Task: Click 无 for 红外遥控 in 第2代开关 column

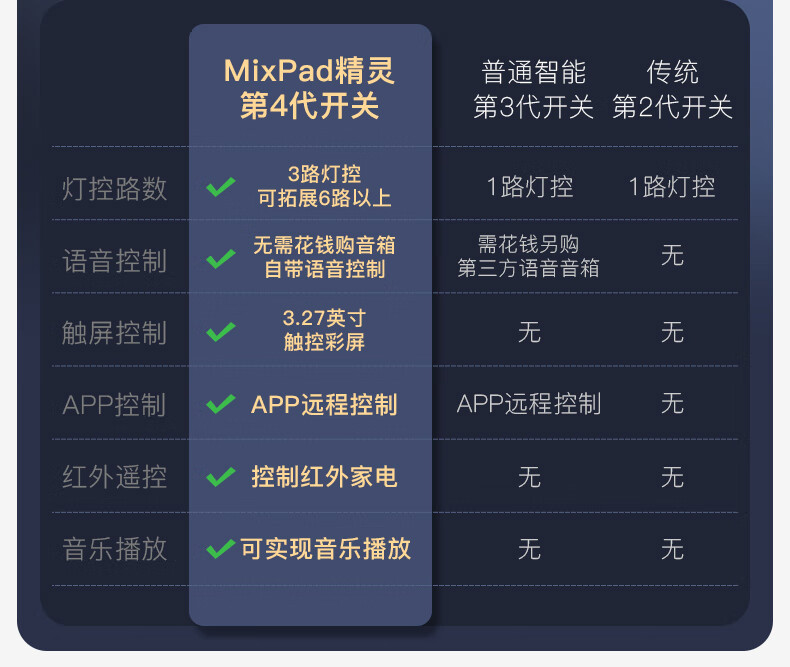Action: (672, 477)
